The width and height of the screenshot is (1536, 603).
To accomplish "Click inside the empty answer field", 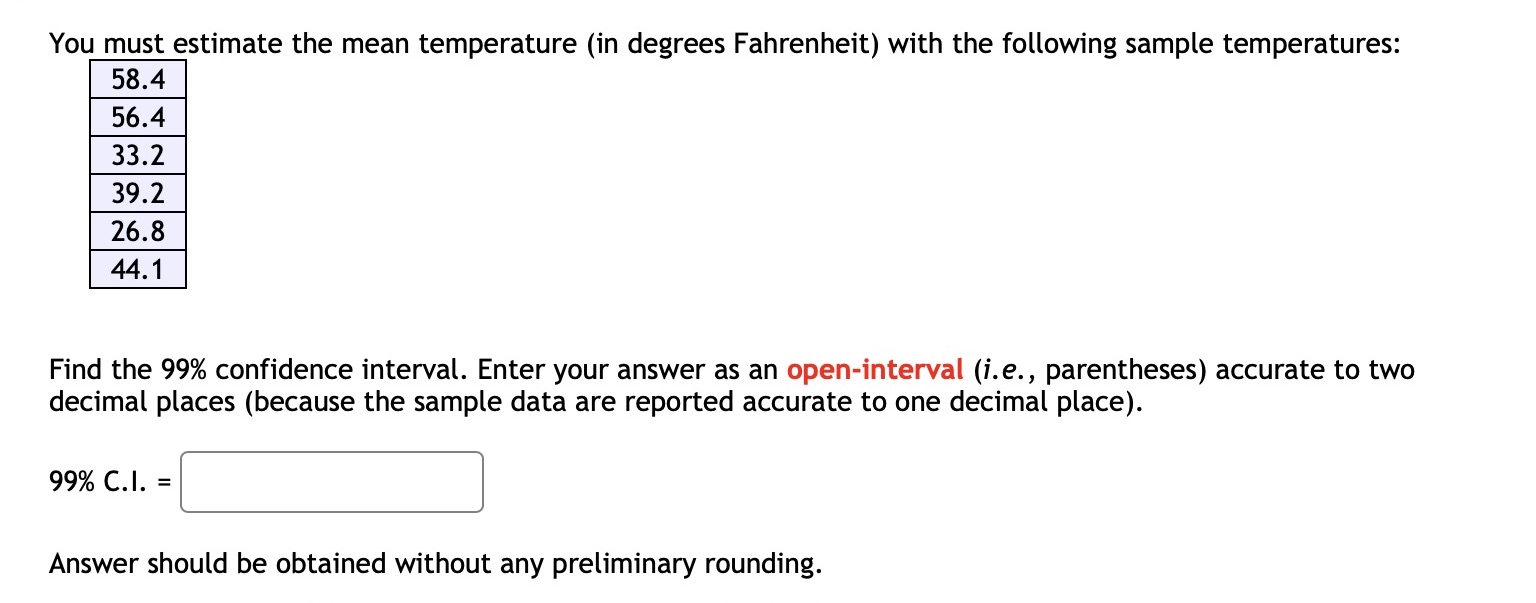I will click(330, 482).
